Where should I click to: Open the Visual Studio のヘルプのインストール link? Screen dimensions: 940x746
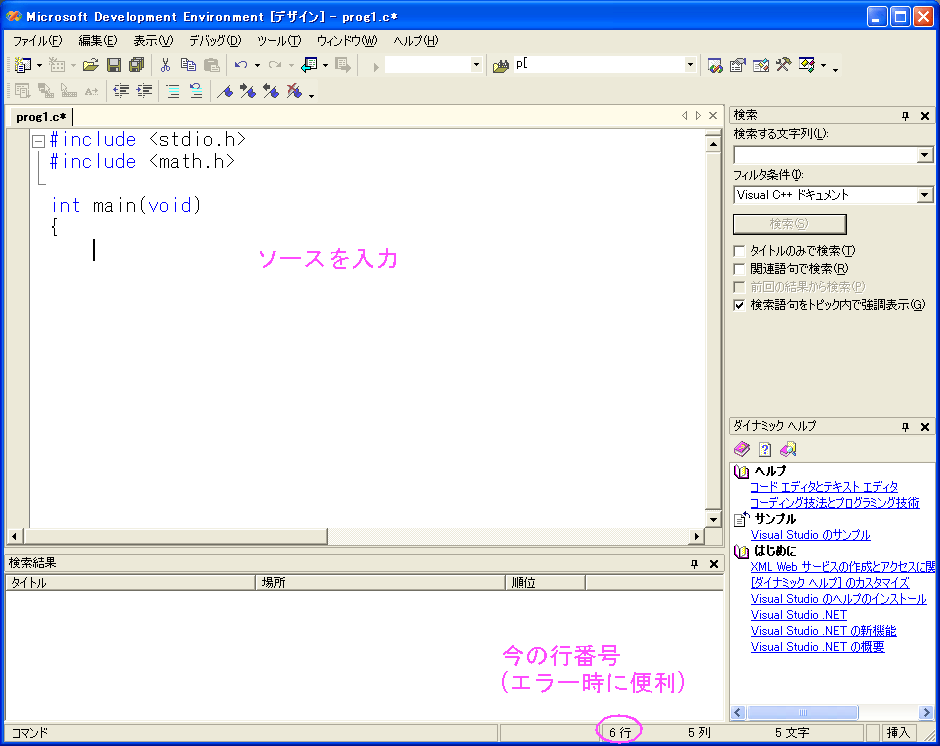pyautogui.click(x=838, y=599)
